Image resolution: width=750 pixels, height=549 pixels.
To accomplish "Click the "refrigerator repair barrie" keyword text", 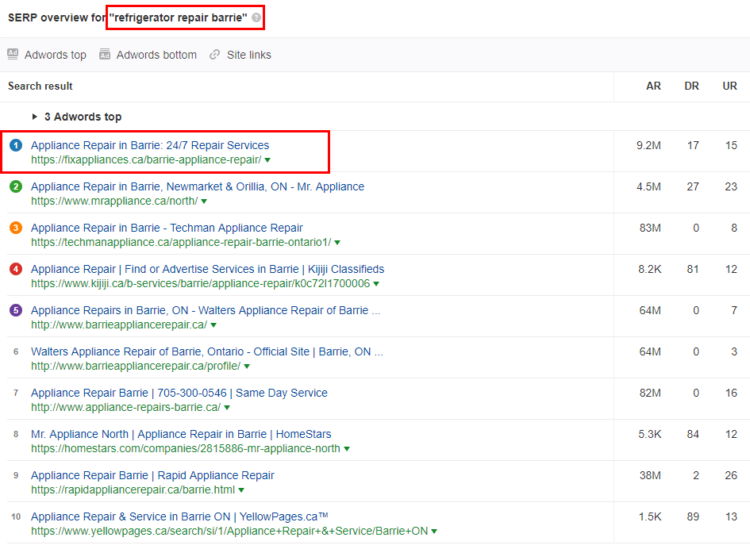I will [178, 18].
